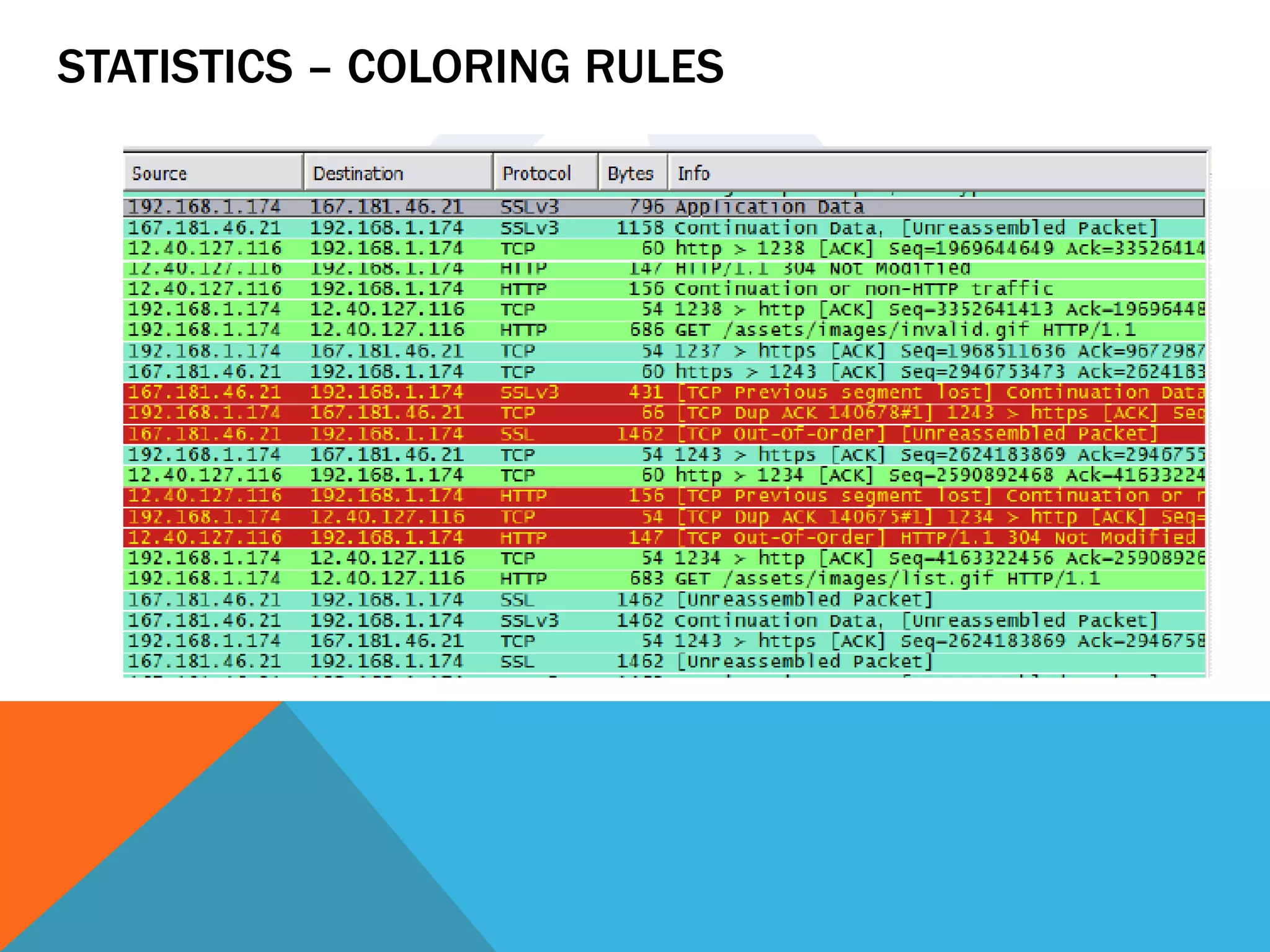Select packet 'http > 1234 [ACK]' row
This screenshot has height=952, width=1270.
click(x=664, y=475)
